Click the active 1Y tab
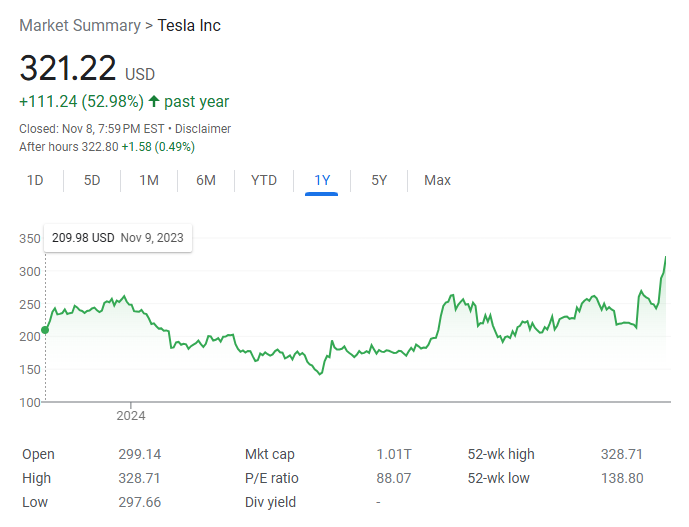 [322, 180]
